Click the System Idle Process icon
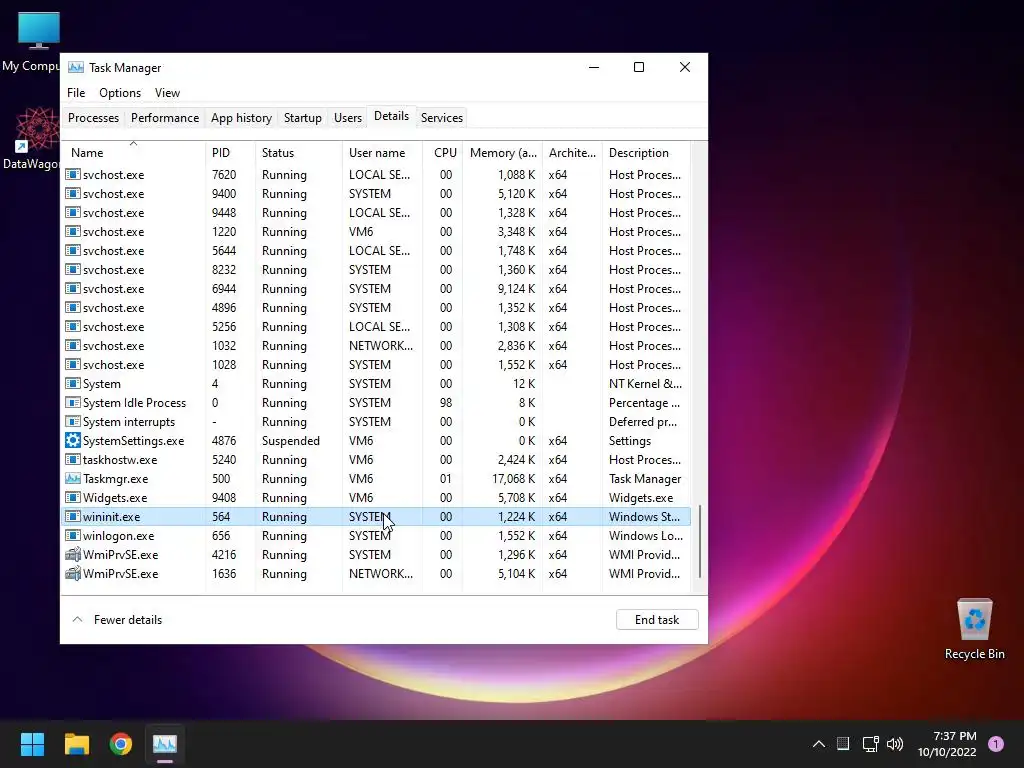 coord(72,403)
